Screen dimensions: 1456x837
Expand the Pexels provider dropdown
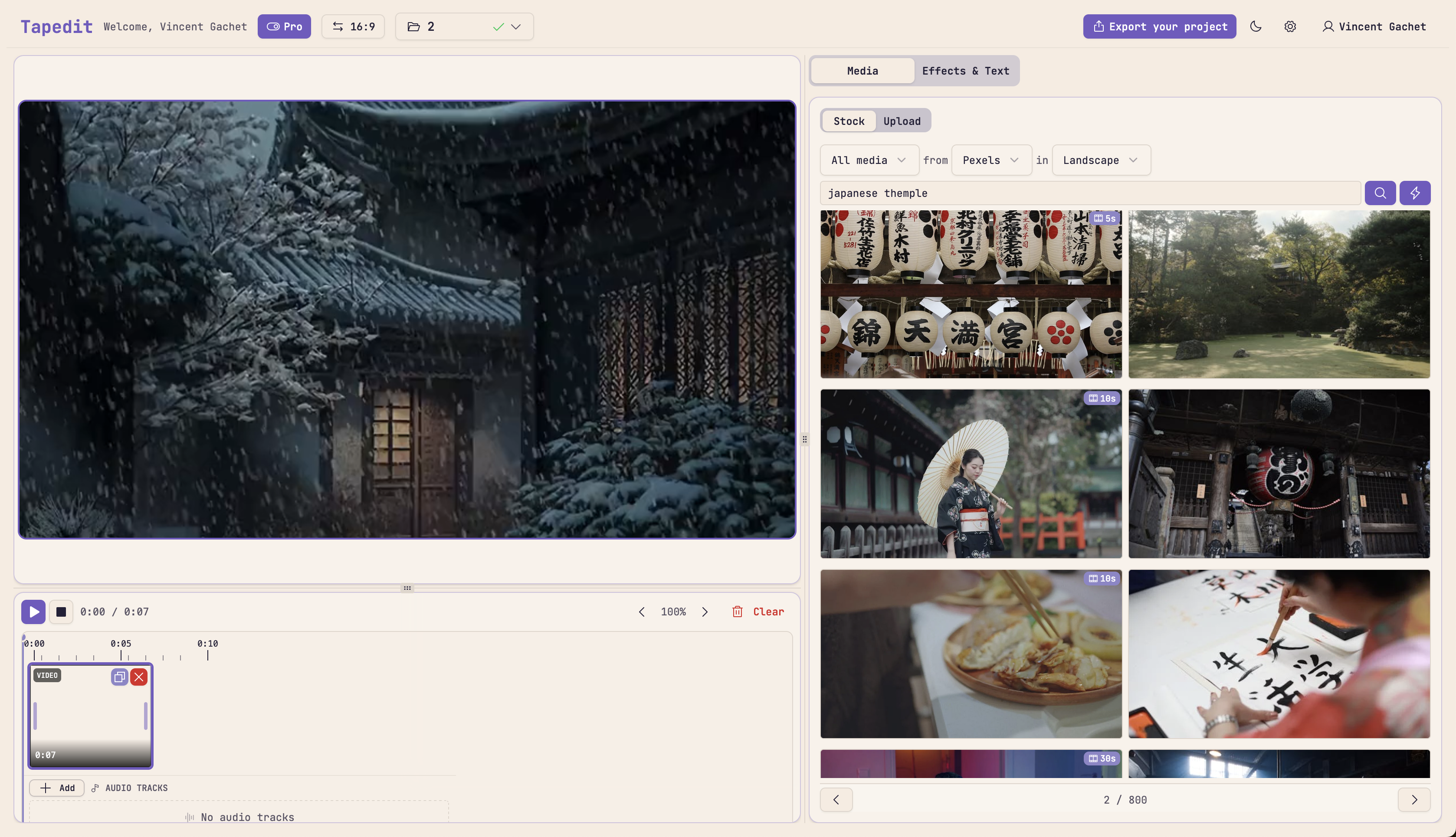(x=991, y=160)
